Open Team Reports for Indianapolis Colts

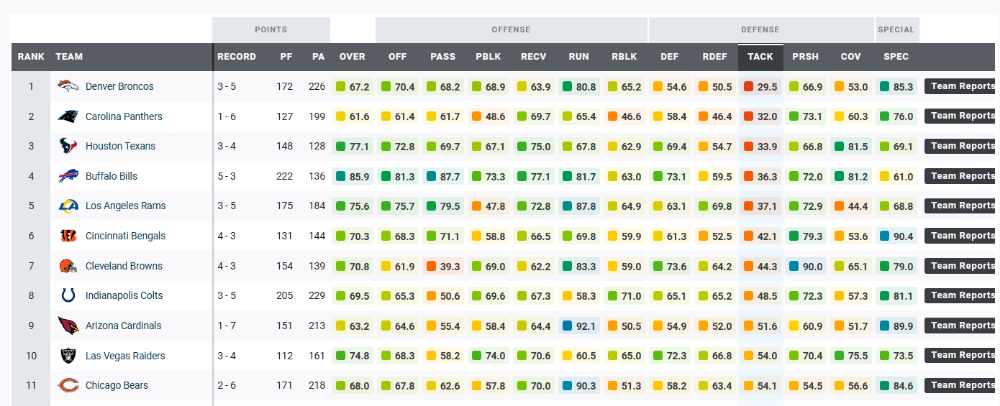click(x=962, y=295)
